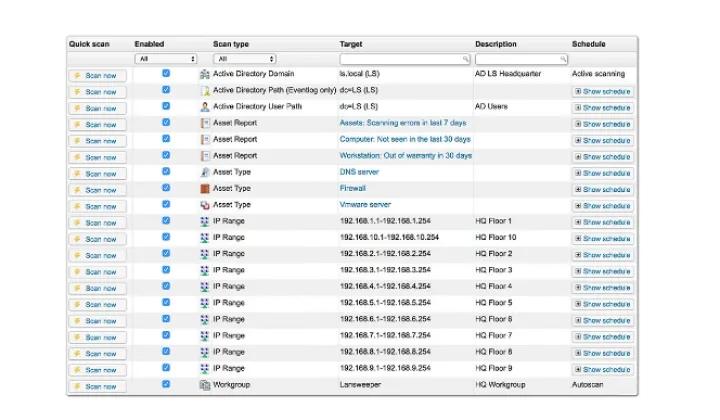
Task: Expand Show schedule for the Firewall row
Action: [x=602, y=189]
